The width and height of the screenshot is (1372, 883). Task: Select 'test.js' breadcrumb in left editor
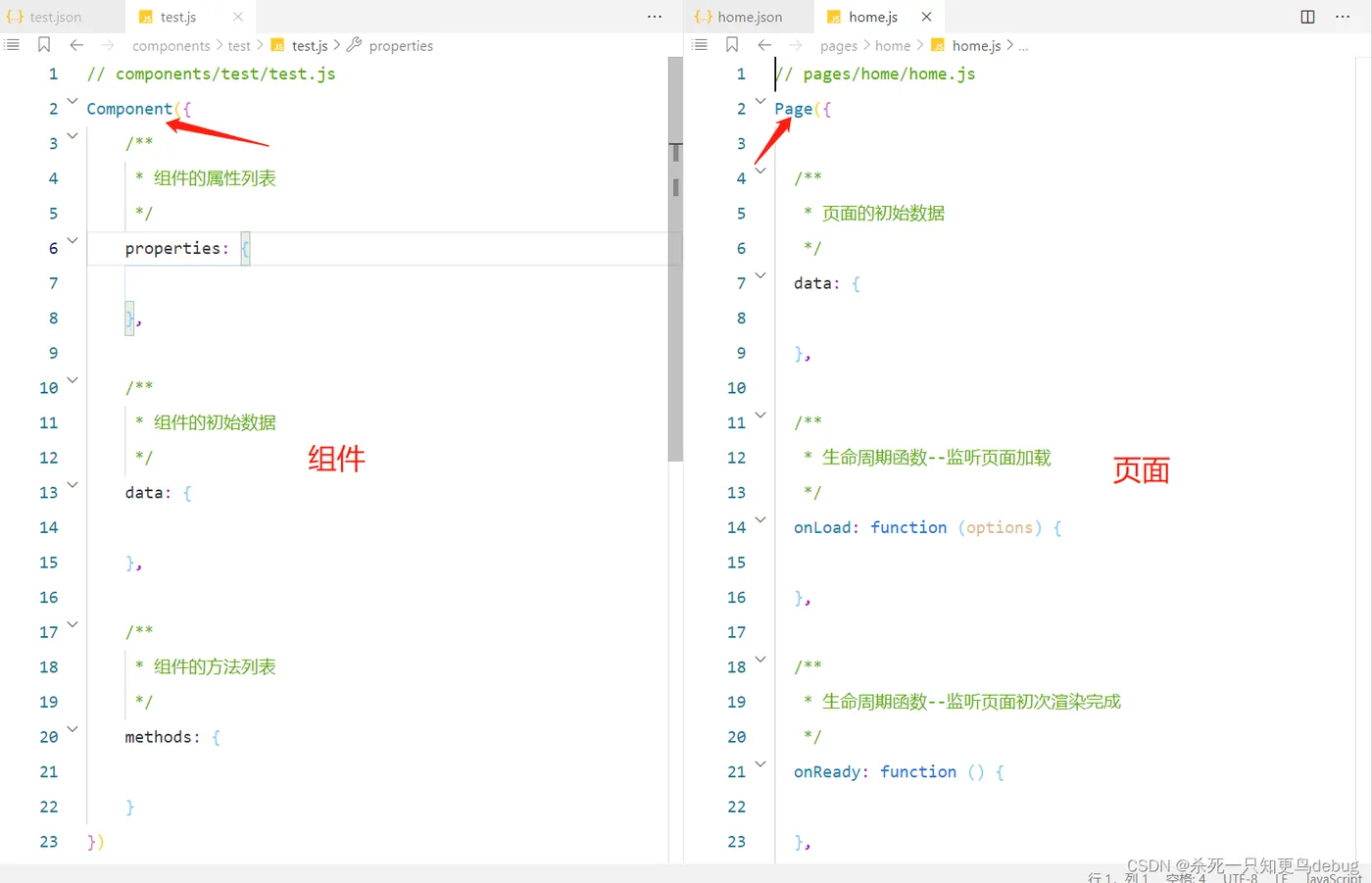(x=310, y=46)
